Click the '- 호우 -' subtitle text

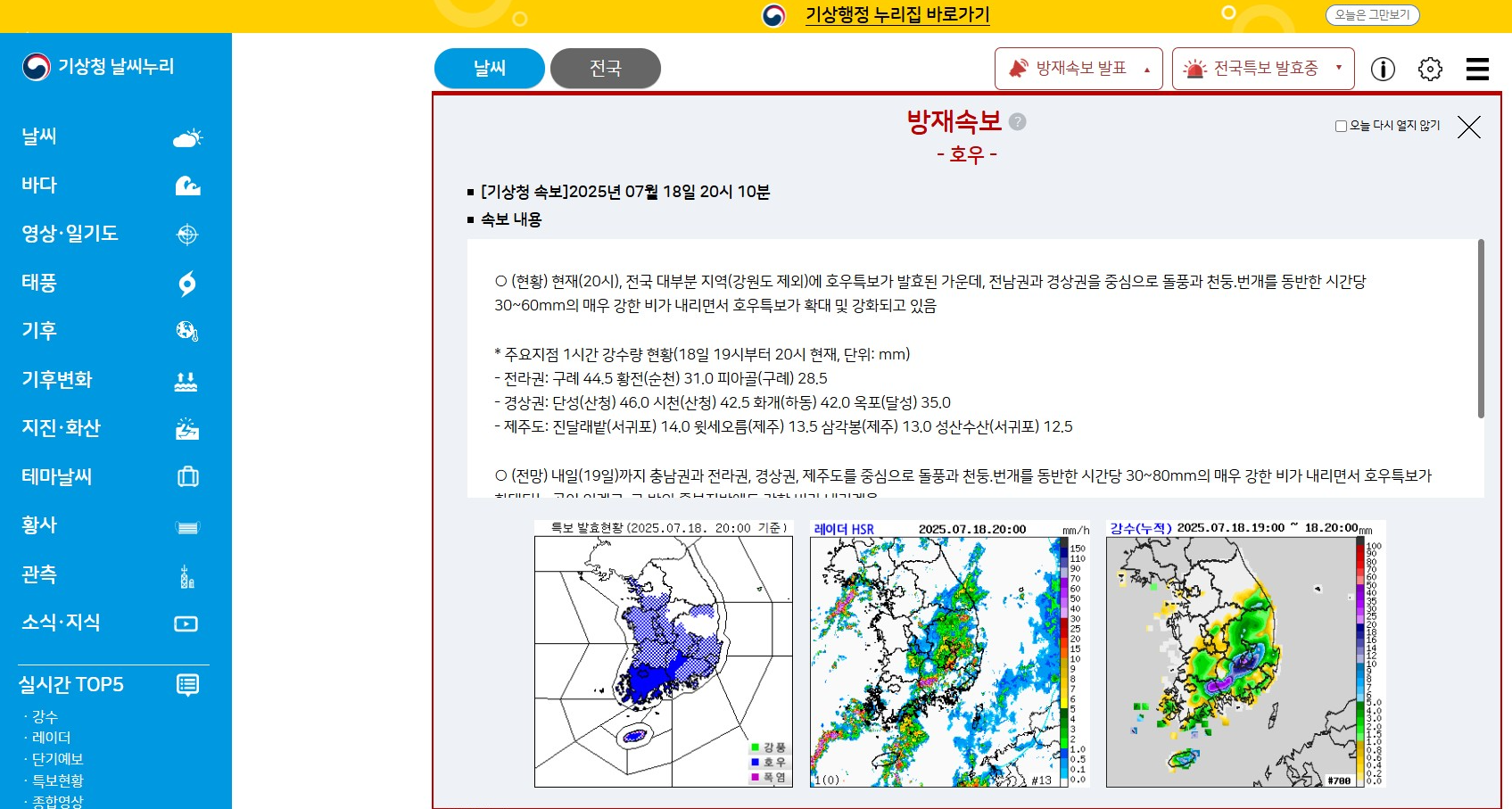(x=967, y=155)
